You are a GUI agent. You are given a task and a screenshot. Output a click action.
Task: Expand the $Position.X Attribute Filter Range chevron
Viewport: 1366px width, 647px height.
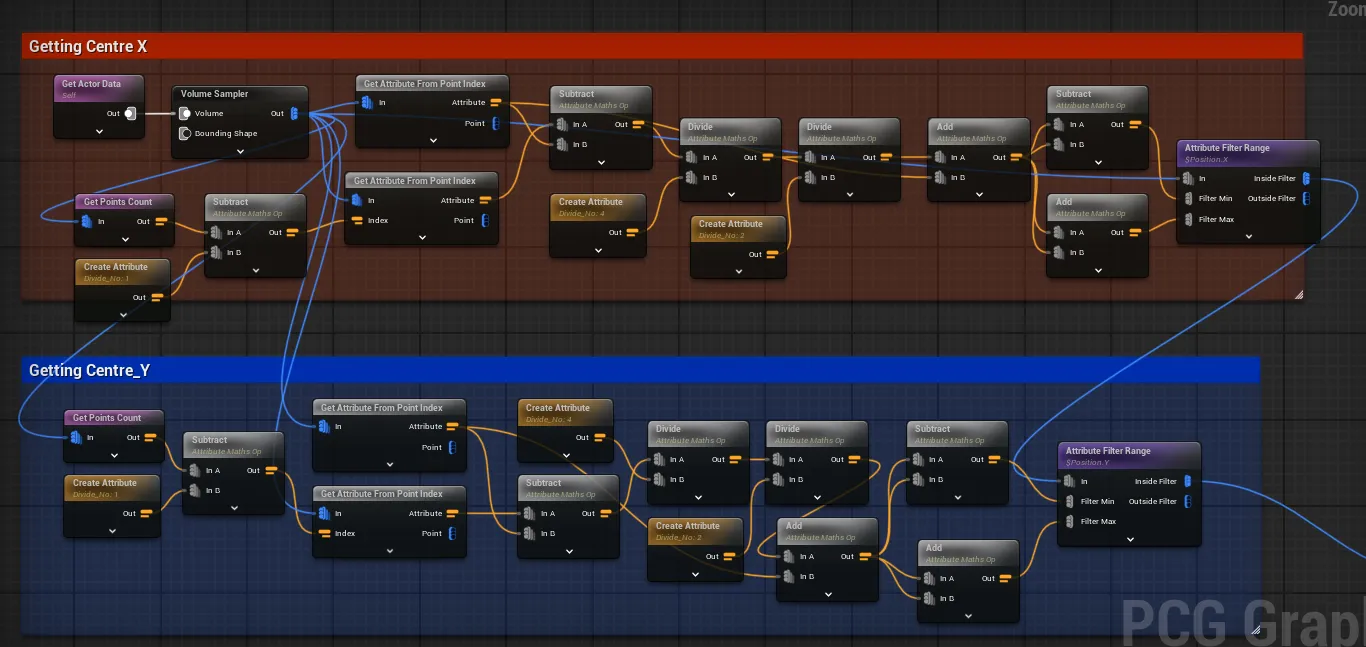click(x=1248, y=237)
